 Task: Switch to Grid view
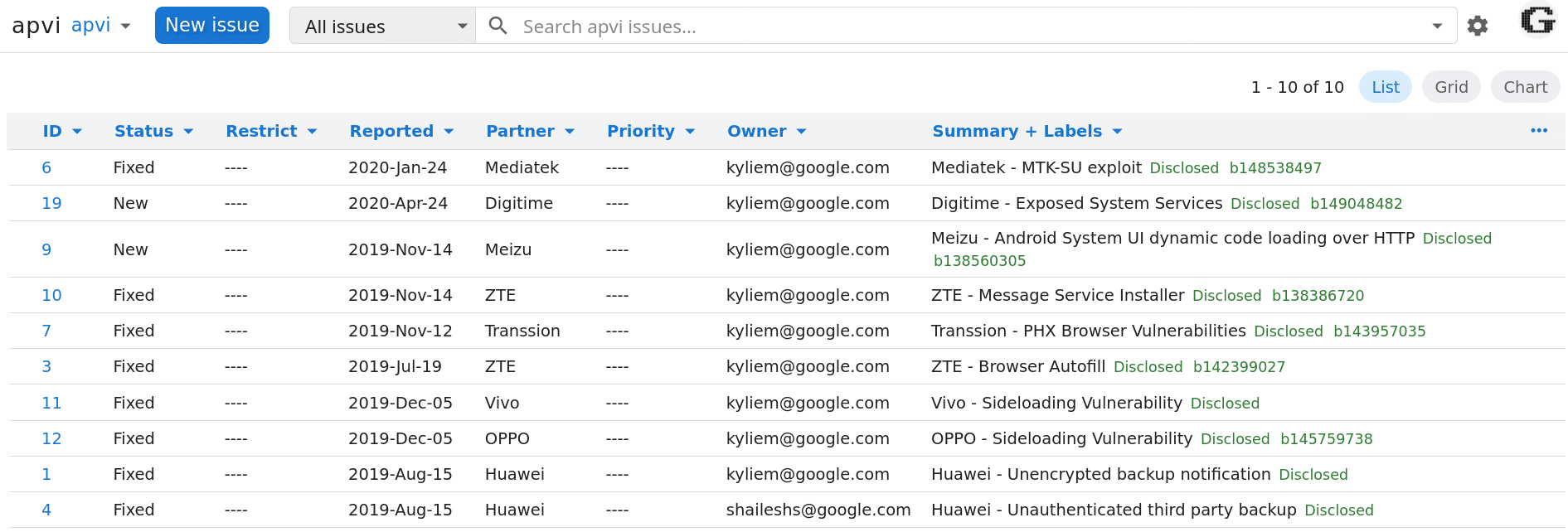[x=1450, y=87]
